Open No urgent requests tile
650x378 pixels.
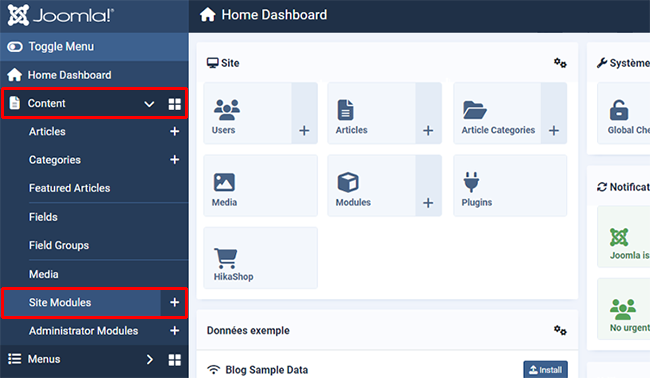(x=623, y=309)
